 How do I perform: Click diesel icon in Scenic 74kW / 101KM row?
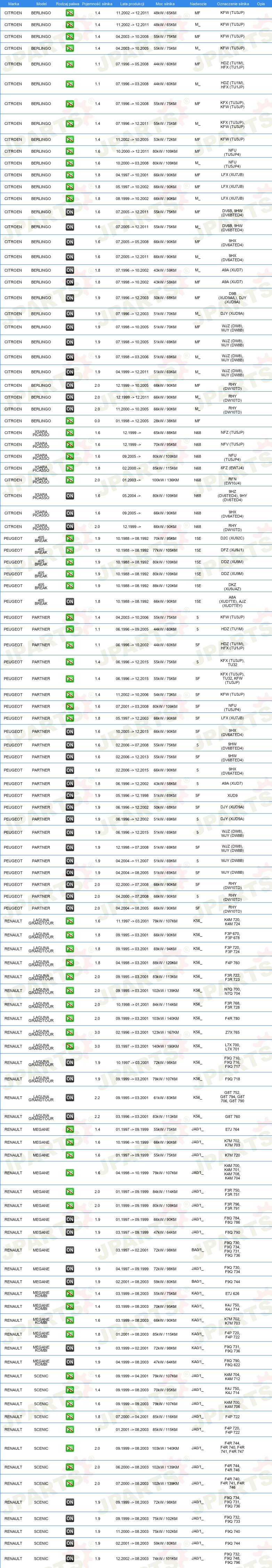coord(70,1559)
